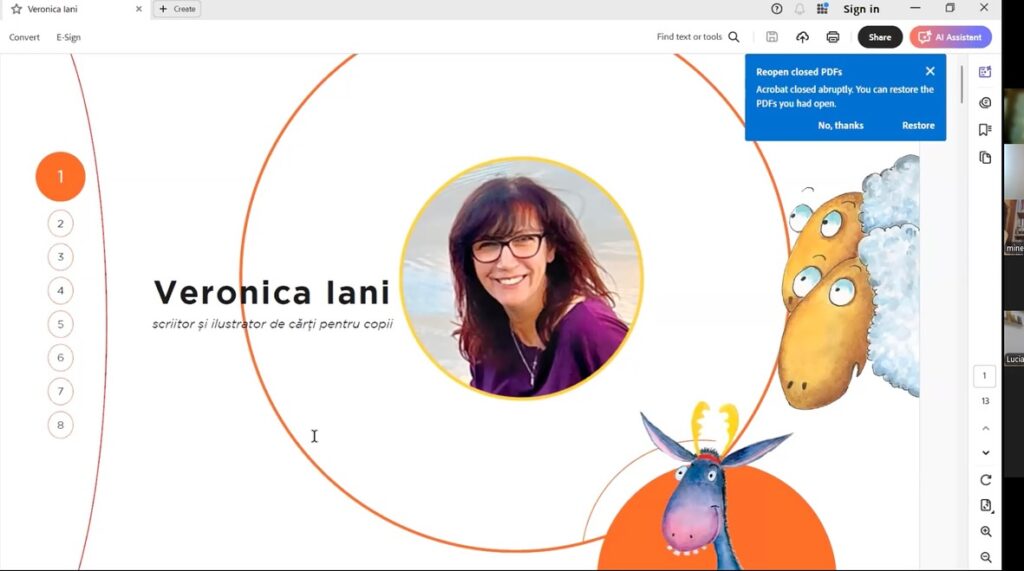Close the Veronica Iani document tab
The height and width of the screenshot is (571, 1024).
[138, 9]
